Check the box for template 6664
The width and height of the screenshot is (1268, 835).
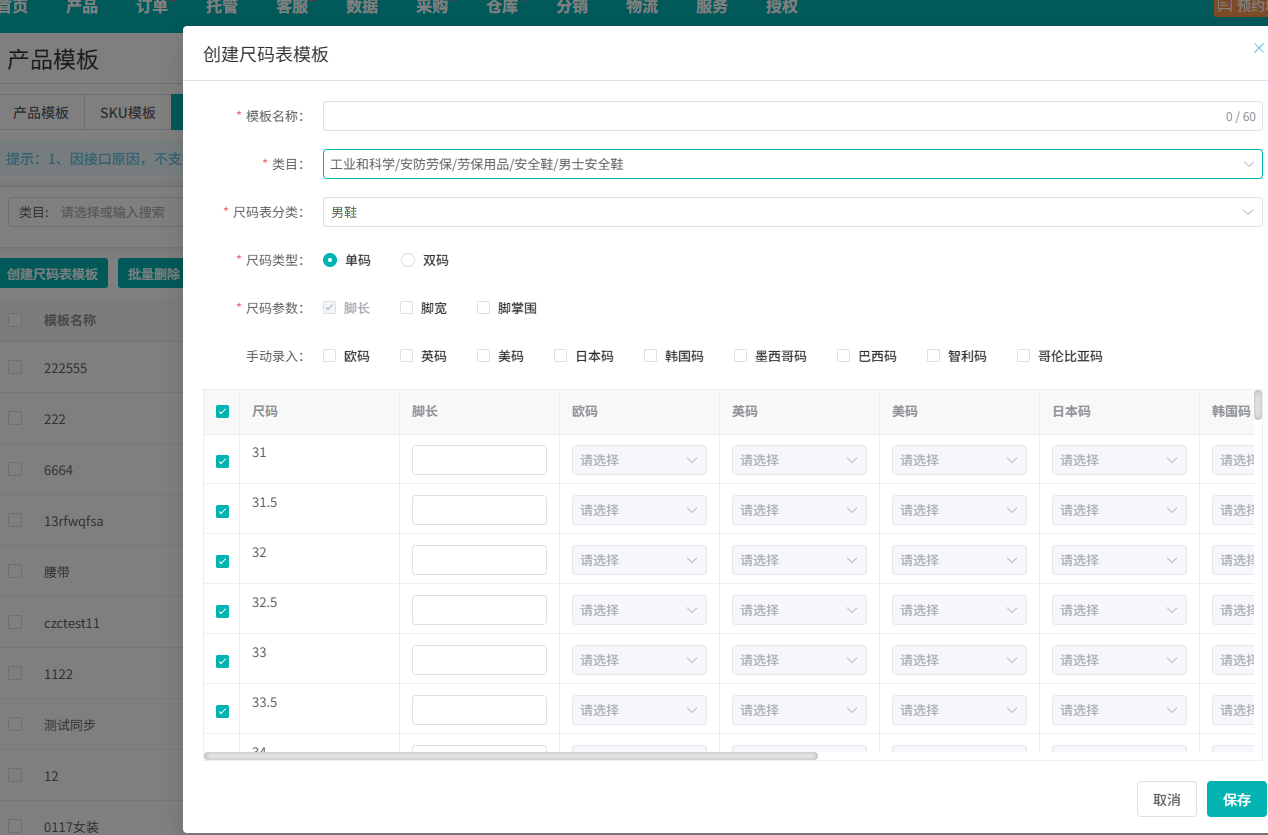15,469
